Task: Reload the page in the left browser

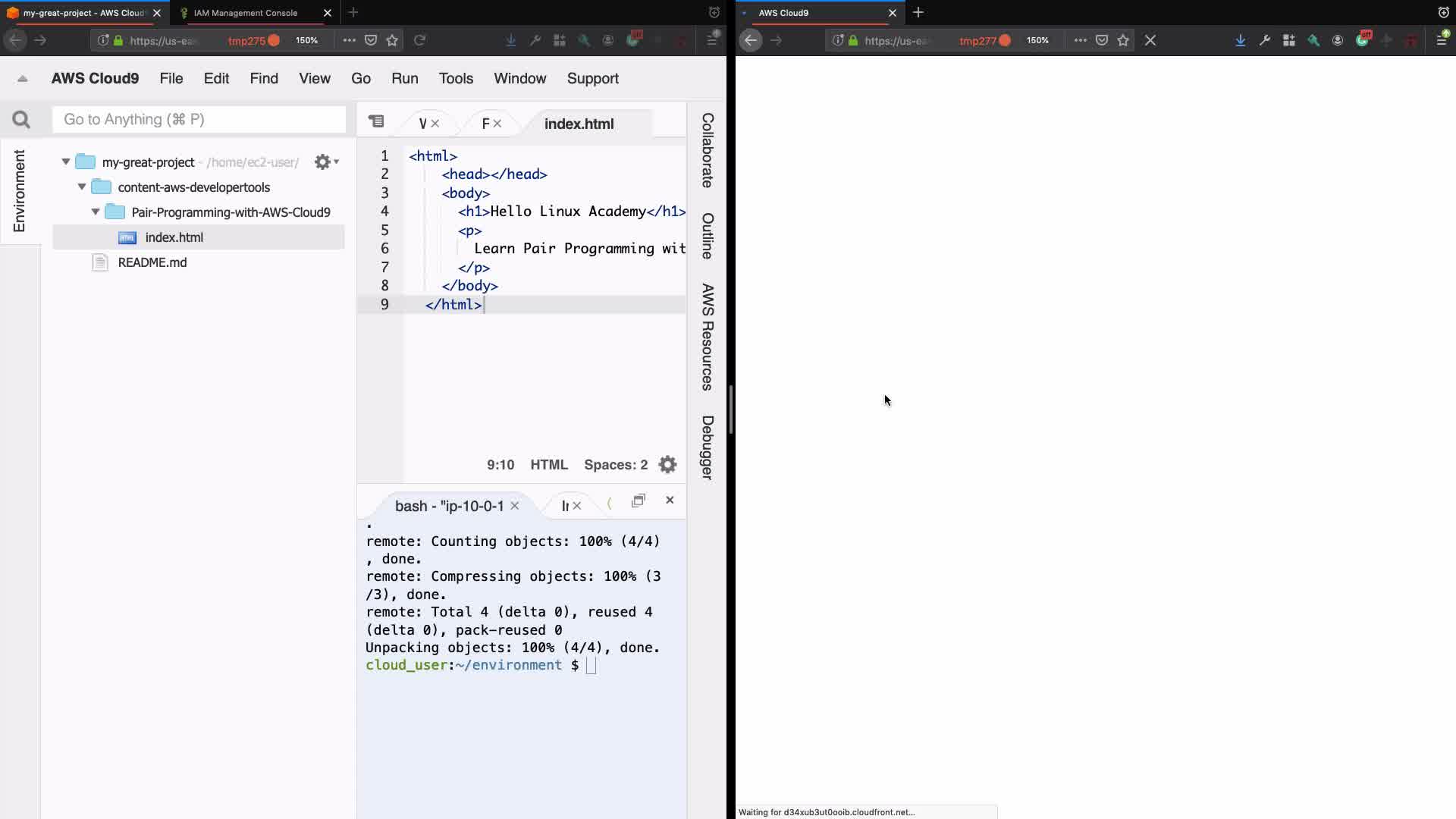Action: click(x=419, y=40)
